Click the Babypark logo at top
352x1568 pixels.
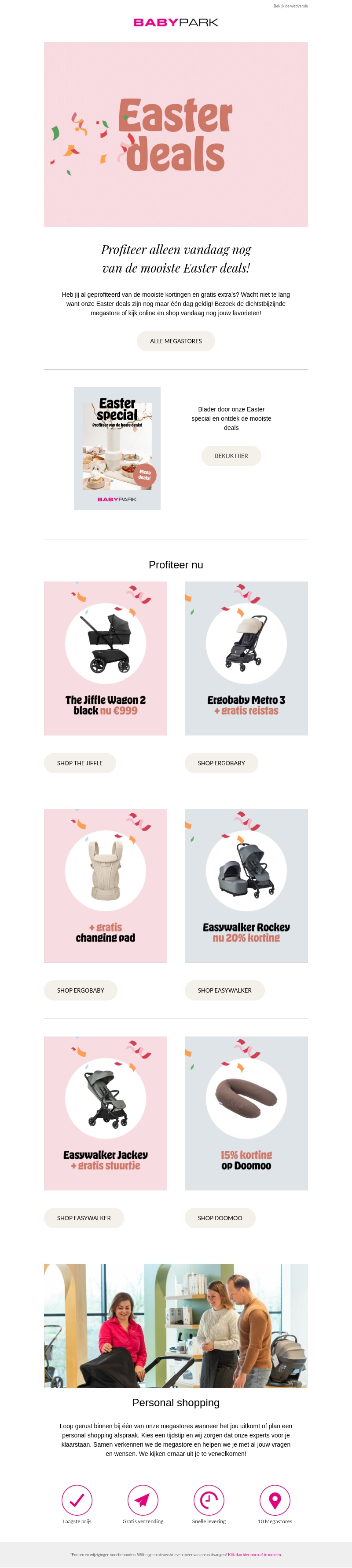pyautogui.click(x=176, y=22)
